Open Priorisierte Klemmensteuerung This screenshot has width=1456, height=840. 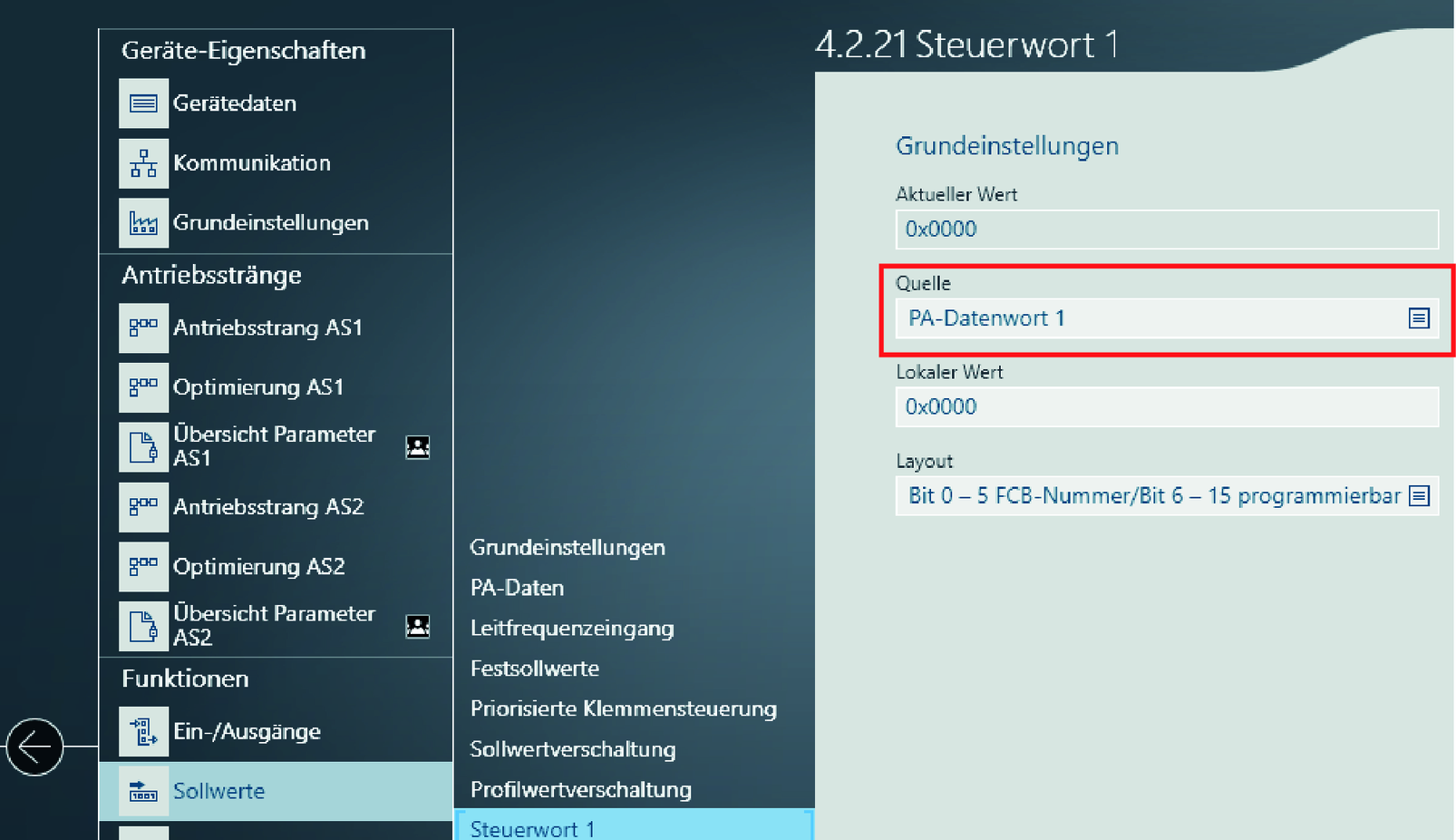pyautogui.click(x=623, y=708)
